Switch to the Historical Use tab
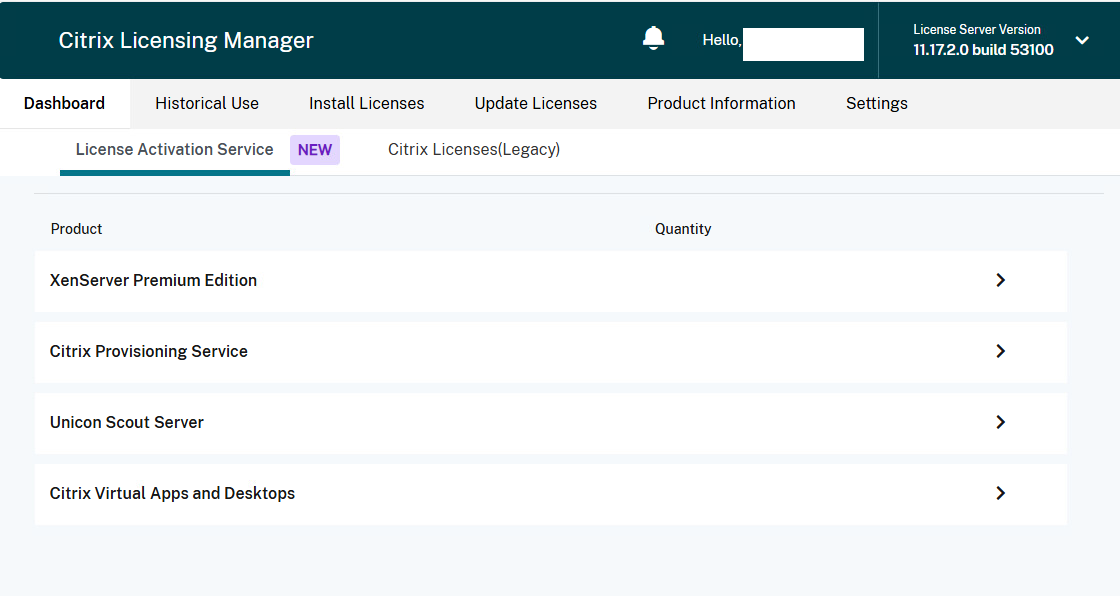The height and width of the screenshot is (596, 1120). pyautogui.click(x=207, y=103)
